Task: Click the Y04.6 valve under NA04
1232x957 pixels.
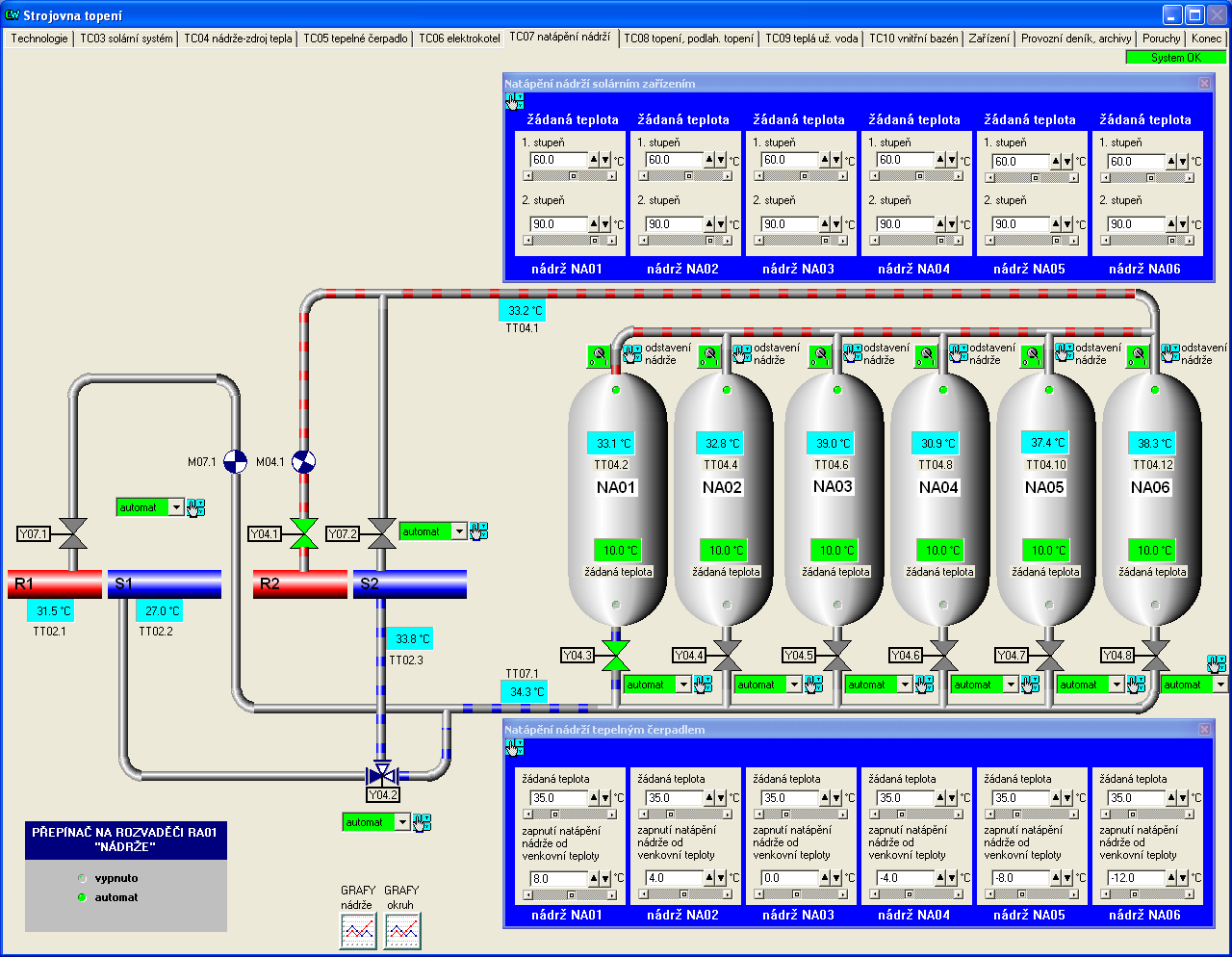Action: click(943, 655)
